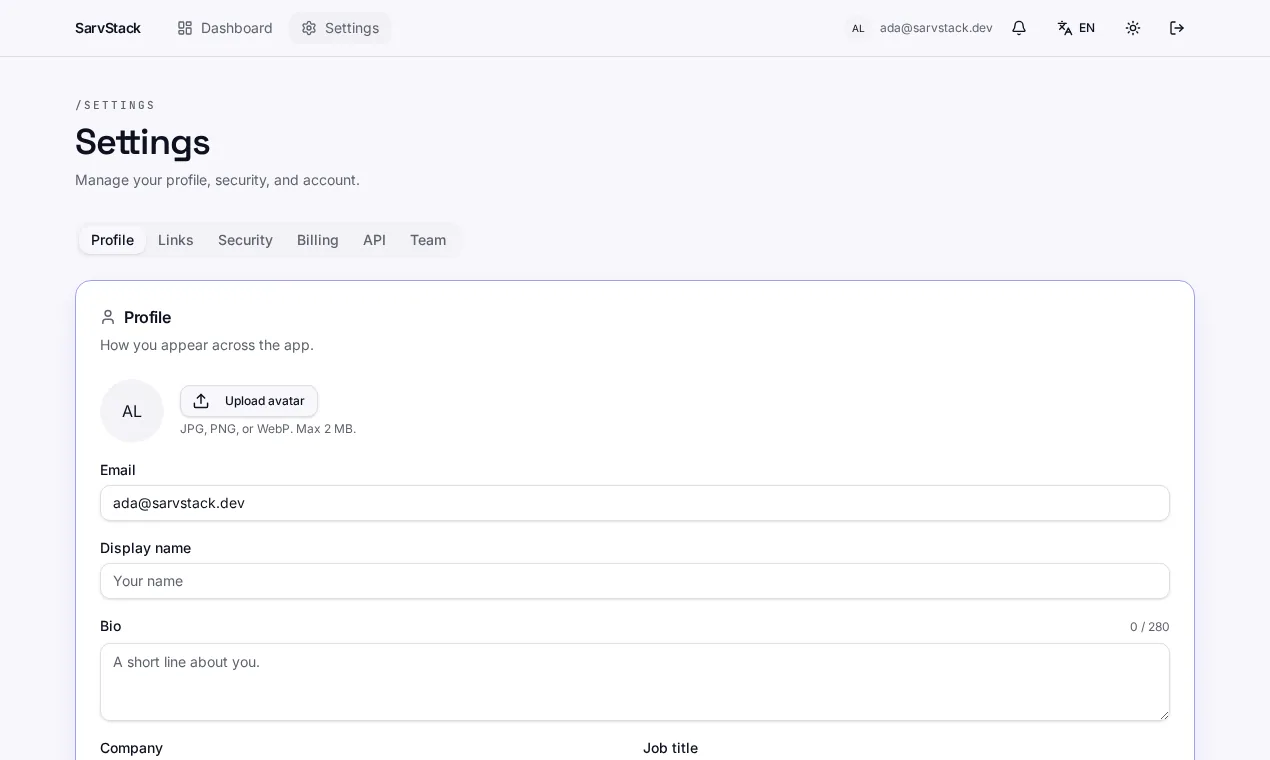Click the SarvStack logo
Viewport: 1270px width, 760px height.
[108, 28]
